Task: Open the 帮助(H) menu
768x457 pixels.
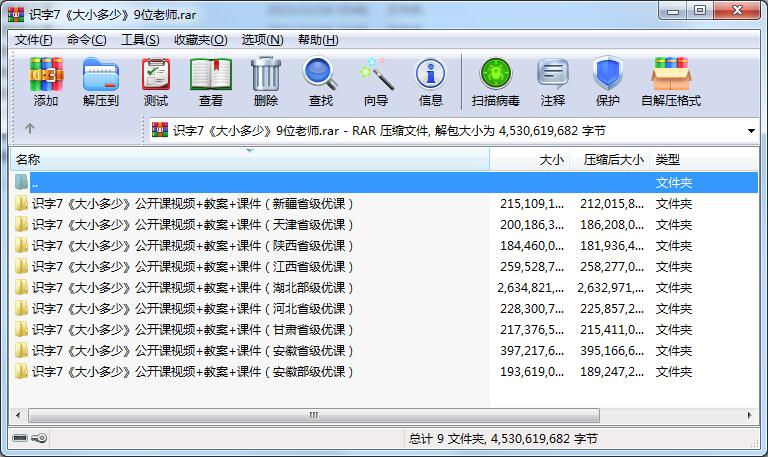Action: [x=318, y=40]
